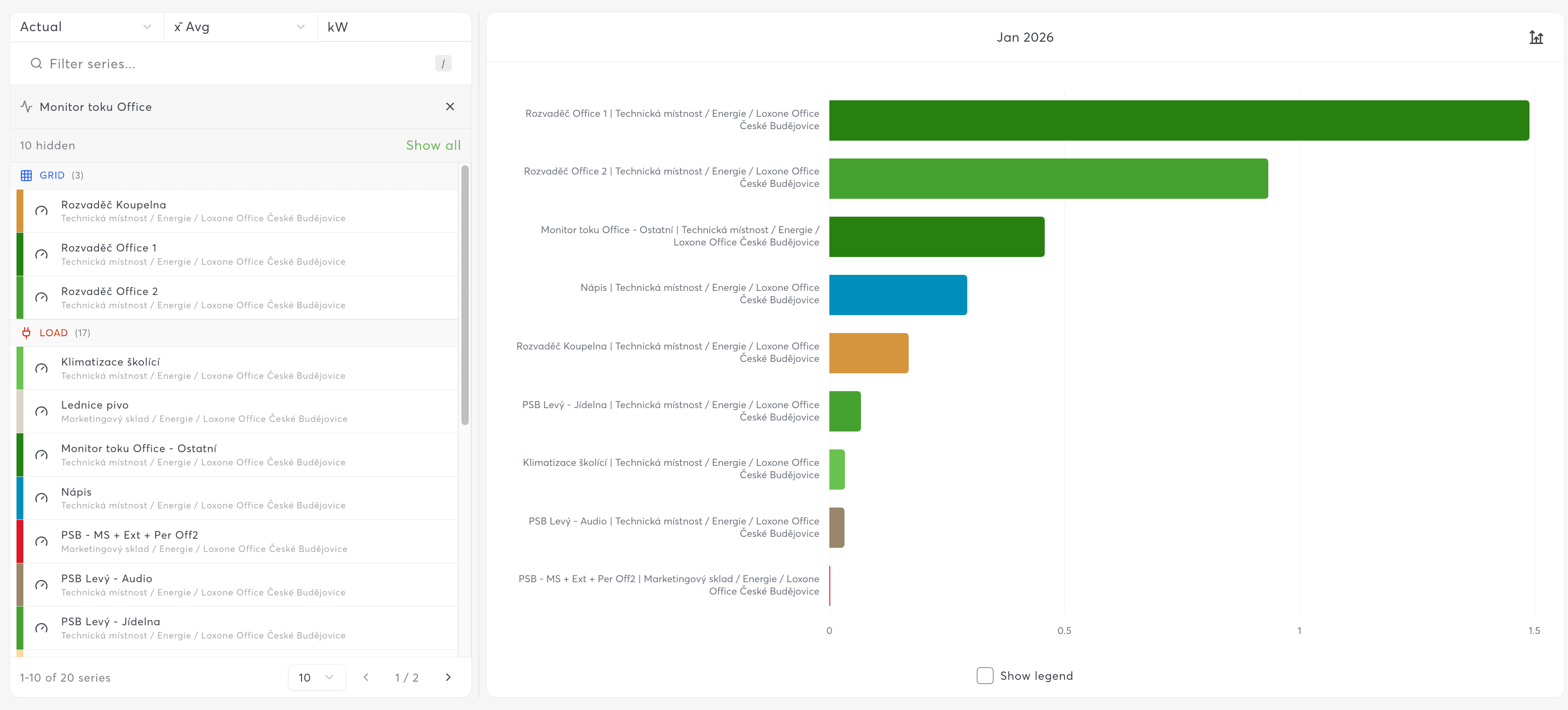Click gauge icon for Rozvaděč Koupelna
The width and height of the screenshot is (1568, 710).
(41, 211)
